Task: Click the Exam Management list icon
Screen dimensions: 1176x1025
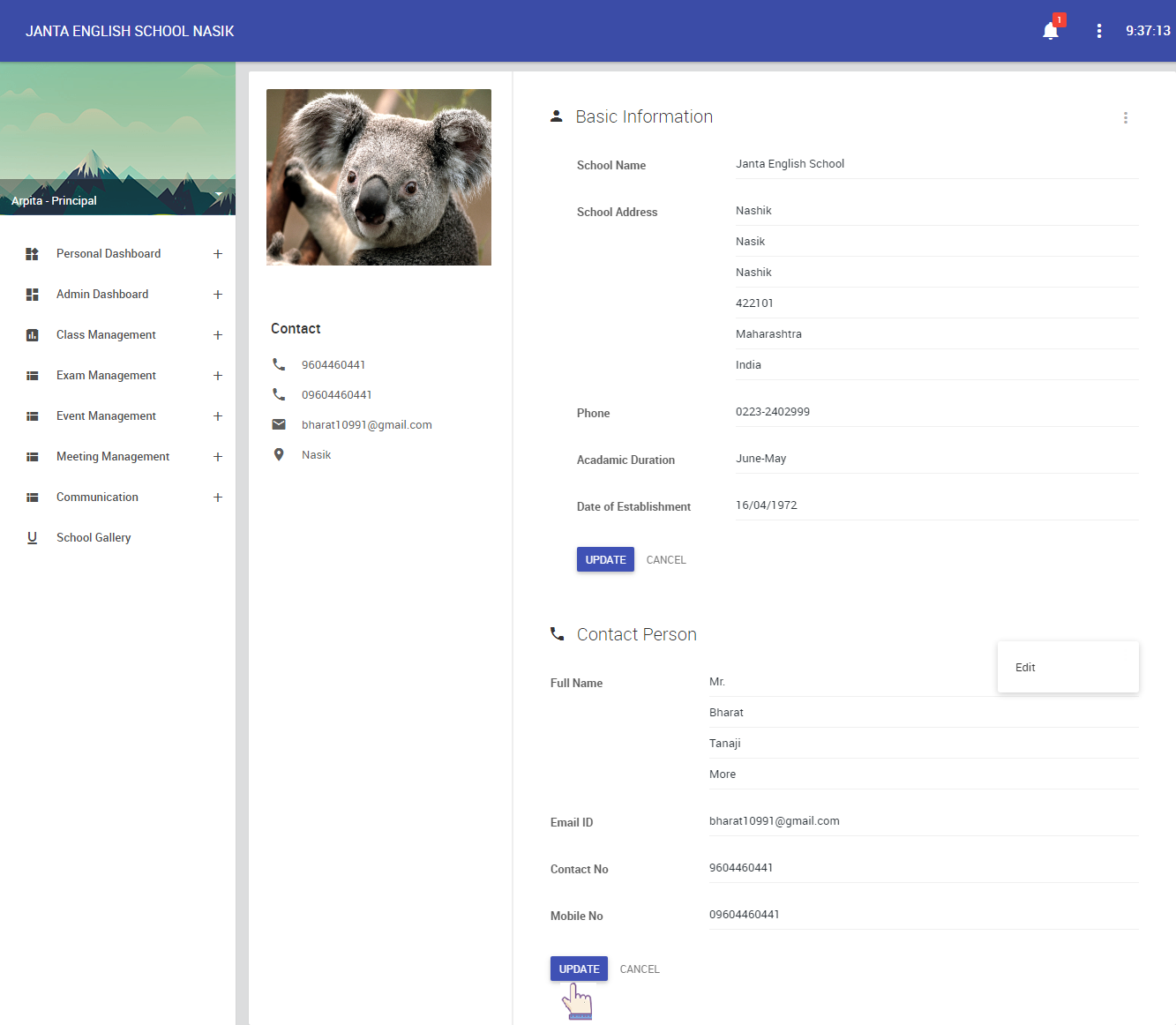Action: pyautogui.click(x=32, y=375)
